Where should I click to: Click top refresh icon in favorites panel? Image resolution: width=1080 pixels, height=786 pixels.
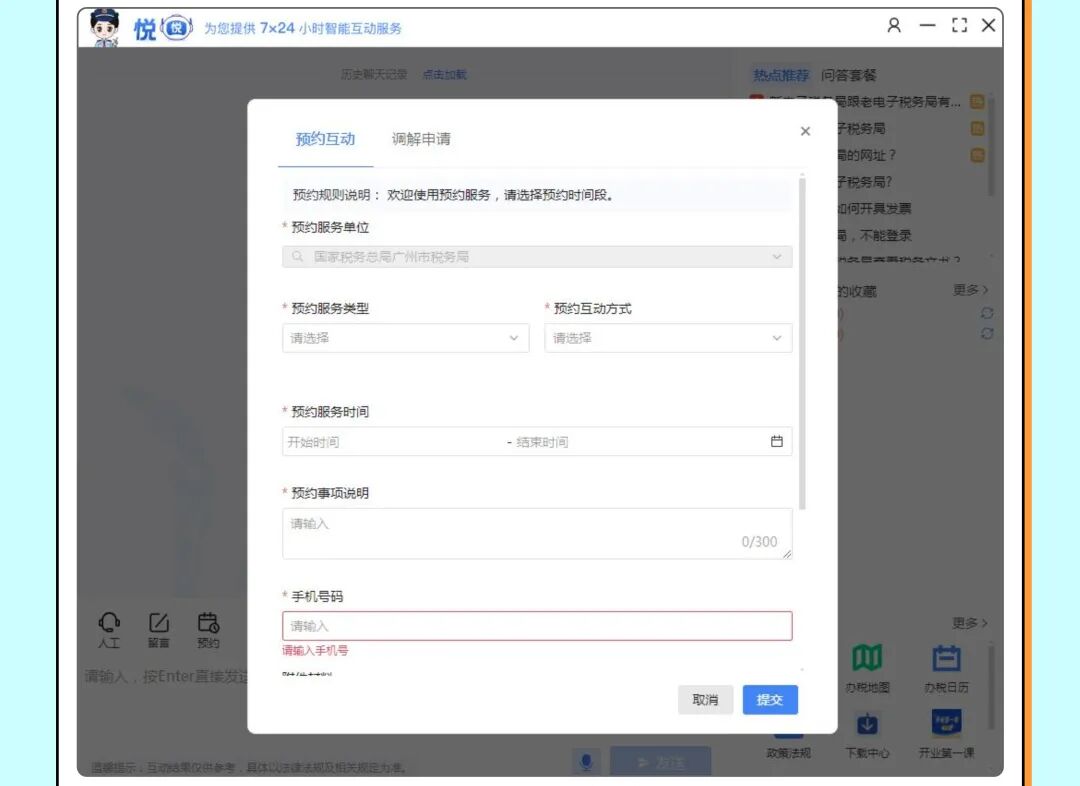pyautogui.click(x=987, y=313)
